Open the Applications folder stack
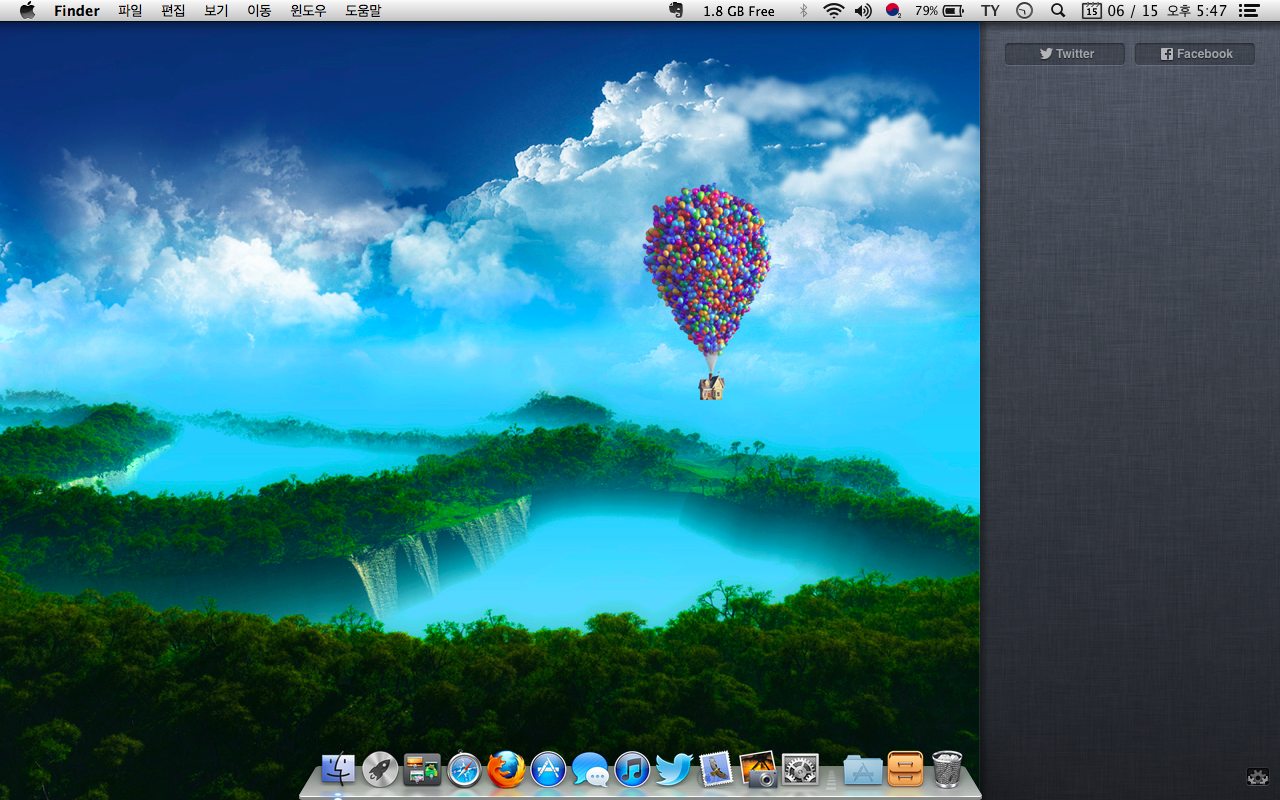This screenshot has width=1280, height=800. (x=863, y=770)
